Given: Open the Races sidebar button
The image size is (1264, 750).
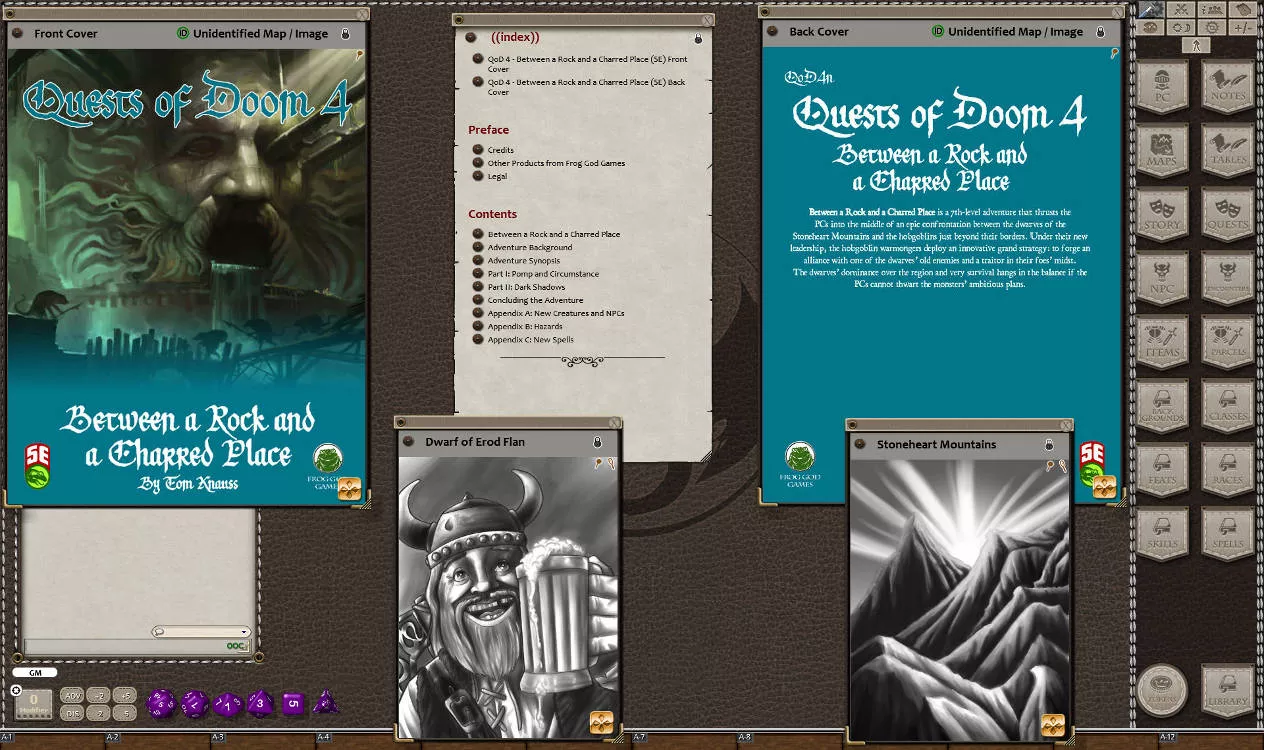Looking at the screenshot, I should (x=1228, y=472).
